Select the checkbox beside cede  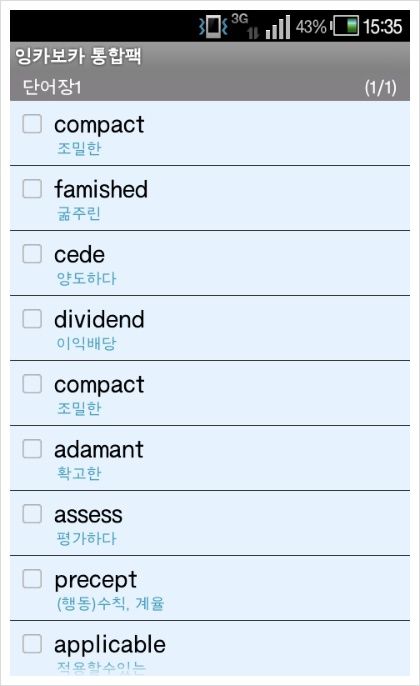point(32,254)
